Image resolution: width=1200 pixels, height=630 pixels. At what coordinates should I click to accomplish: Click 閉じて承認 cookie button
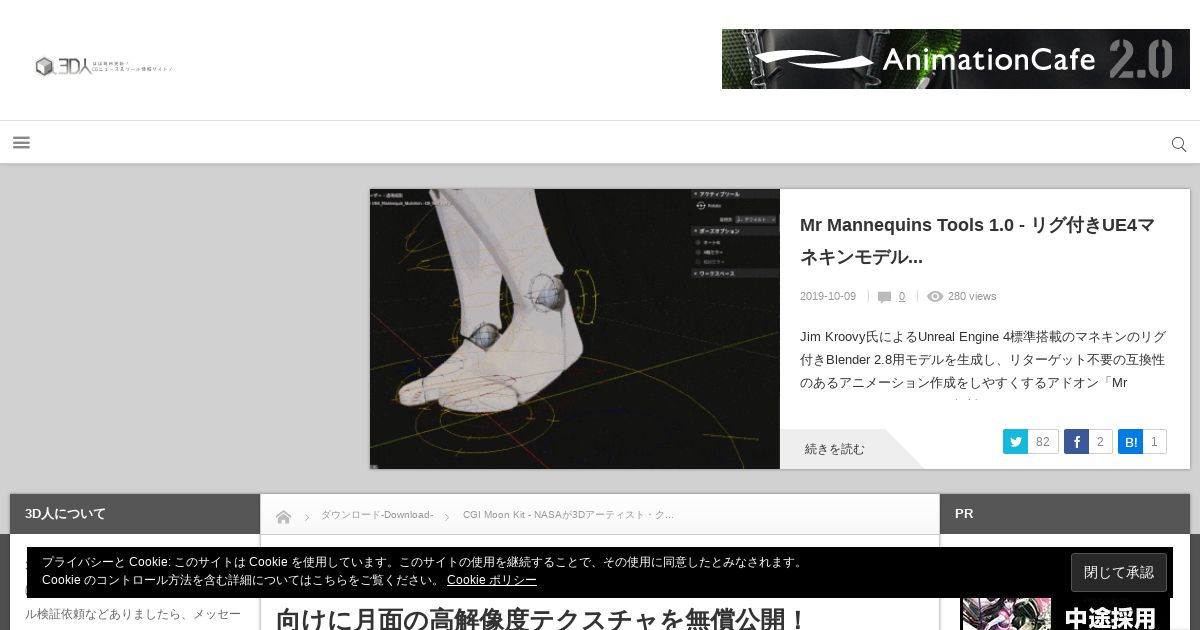[x=1119, y=573]
